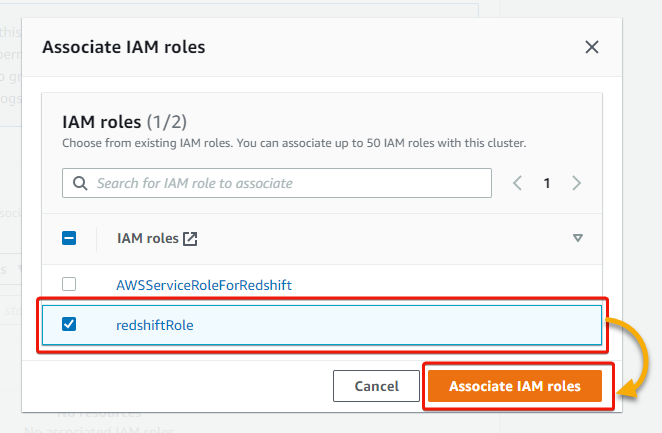The image size is (662, 433).
Task: Click the Associate IAM roles dialog title
Action: [x=124, y=47]
